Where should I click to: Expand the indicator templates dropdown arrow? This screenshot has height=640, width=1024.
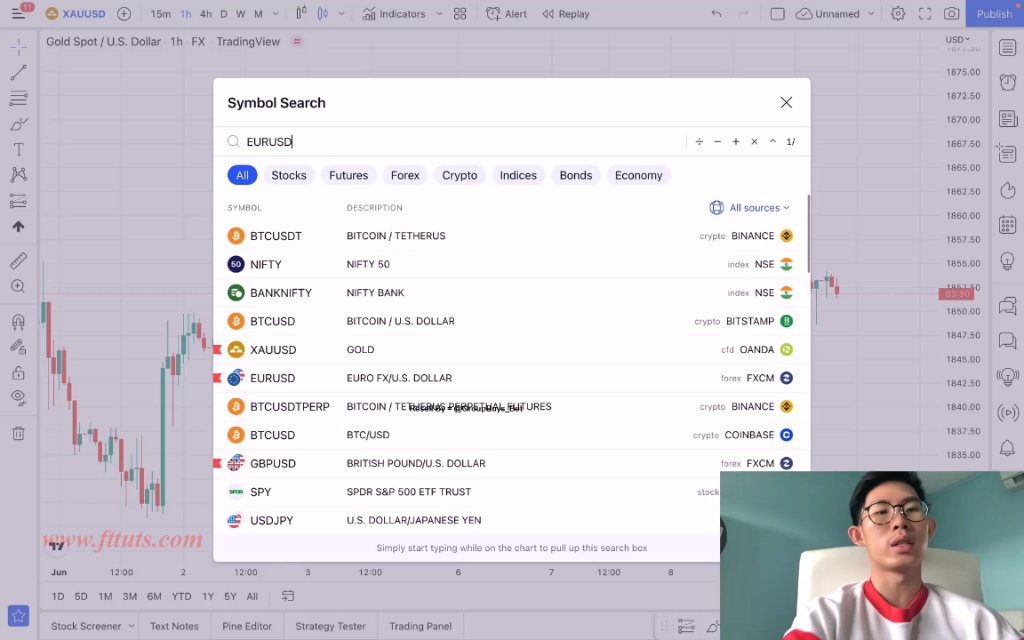pos(439,14)
